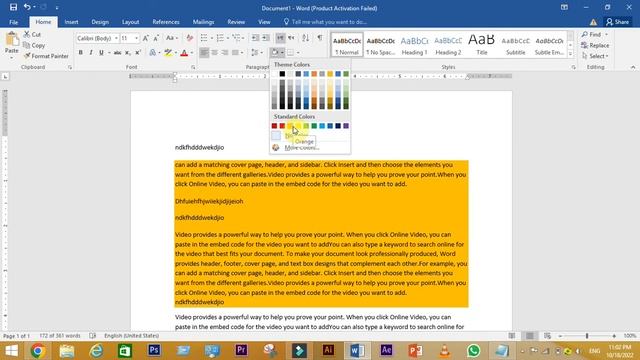The width and height of the screenshot is (640, 360).
Task: Open the Select dropdown in Editing group
Action: (596, 56)
